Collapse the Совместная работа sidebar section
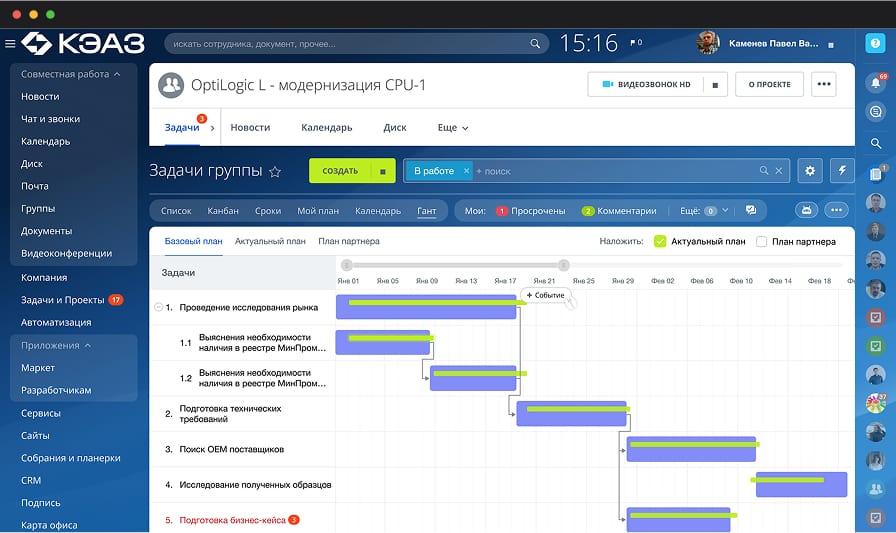The height and width of the screenshot is (533, 896). [117, 74]
